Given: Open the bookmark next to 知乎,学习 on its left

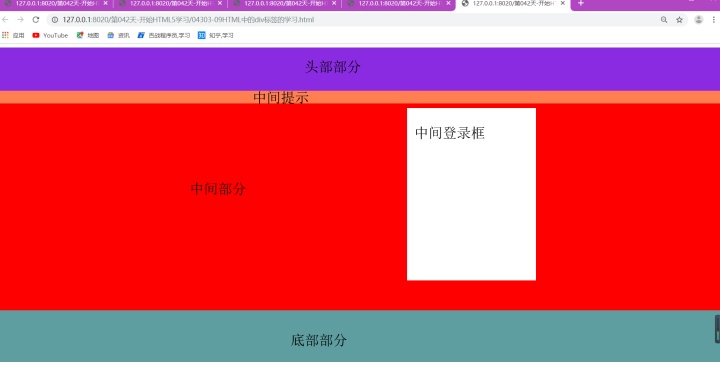Looking at the screenshot, I should (164, 35).
